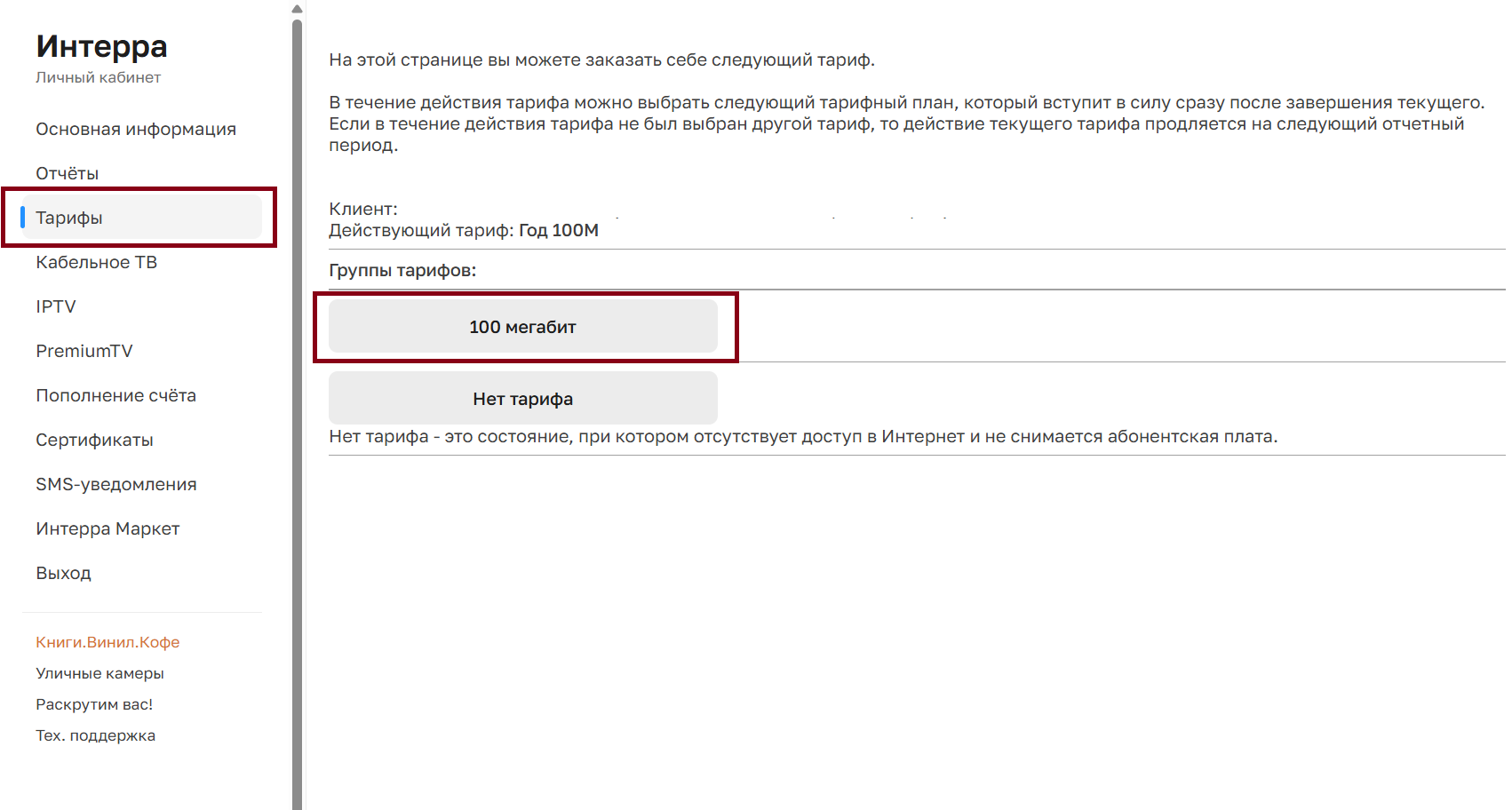This screenshot has width=1512, height=810.
Task: Navigate to IPTV section
Action: (x=56, y=307)
